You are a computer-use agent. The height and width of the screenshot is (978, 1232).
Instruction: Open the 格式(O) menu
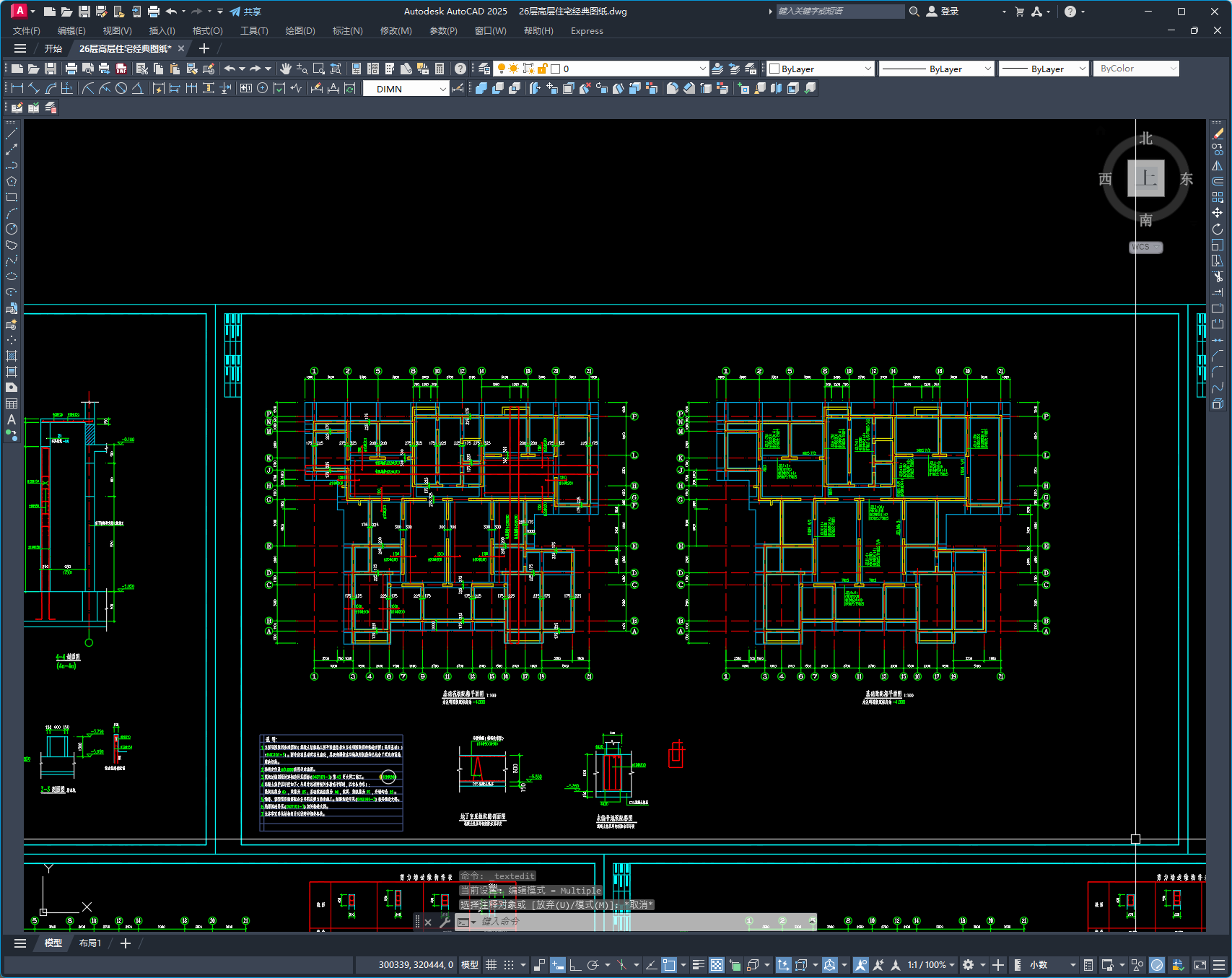pyautogui.click(x=207, y=31)
